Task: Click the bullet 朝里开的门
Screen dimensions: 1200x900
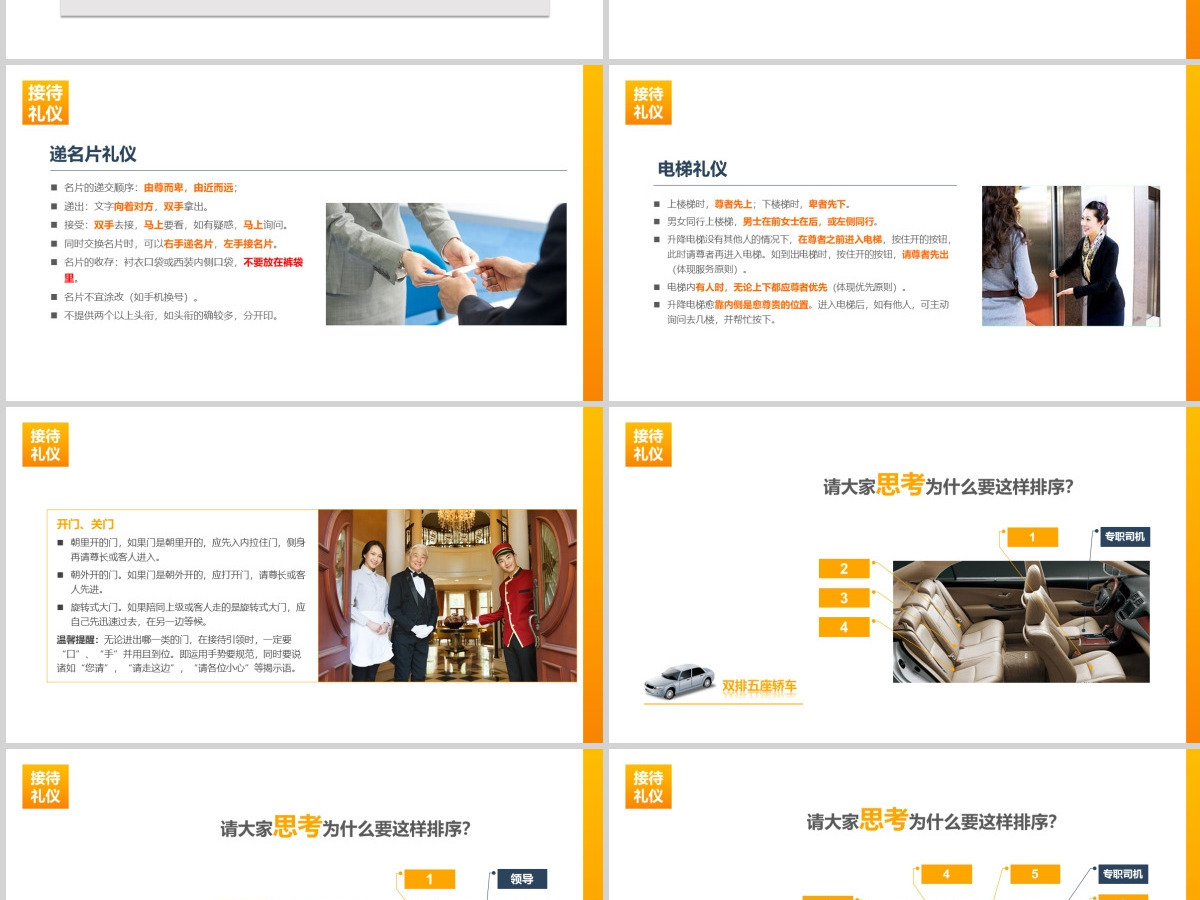Action: (x=187, y=549)
